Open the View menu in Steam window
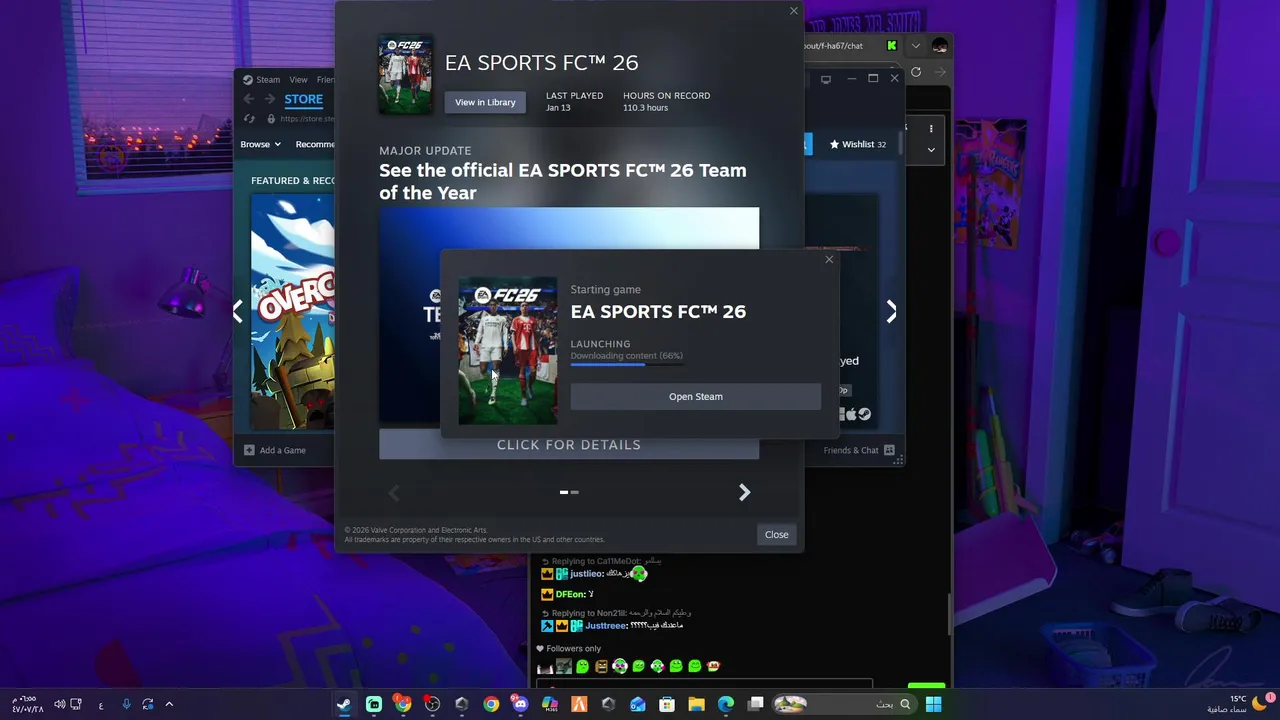The width and height of the screenshot is (1280, 720). (x=298, y=80)
